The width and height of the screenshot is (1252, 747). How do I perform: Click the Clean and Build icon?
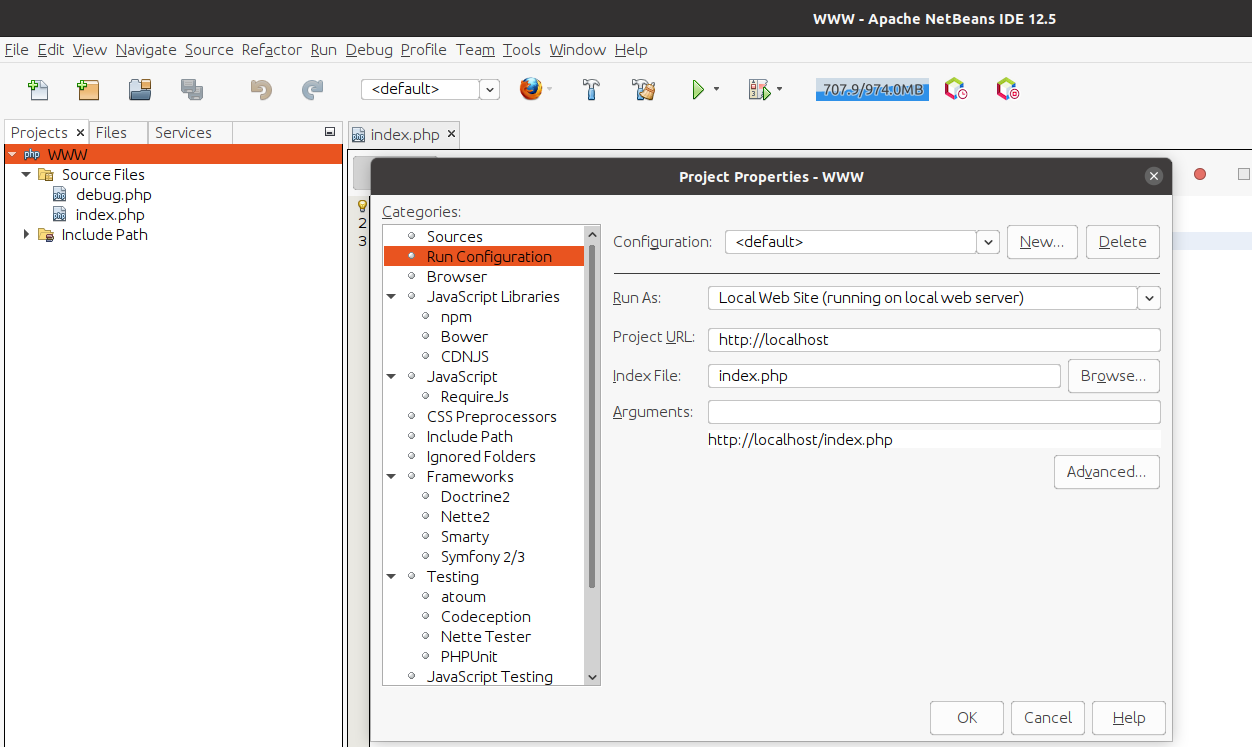(x=643, y=90)
